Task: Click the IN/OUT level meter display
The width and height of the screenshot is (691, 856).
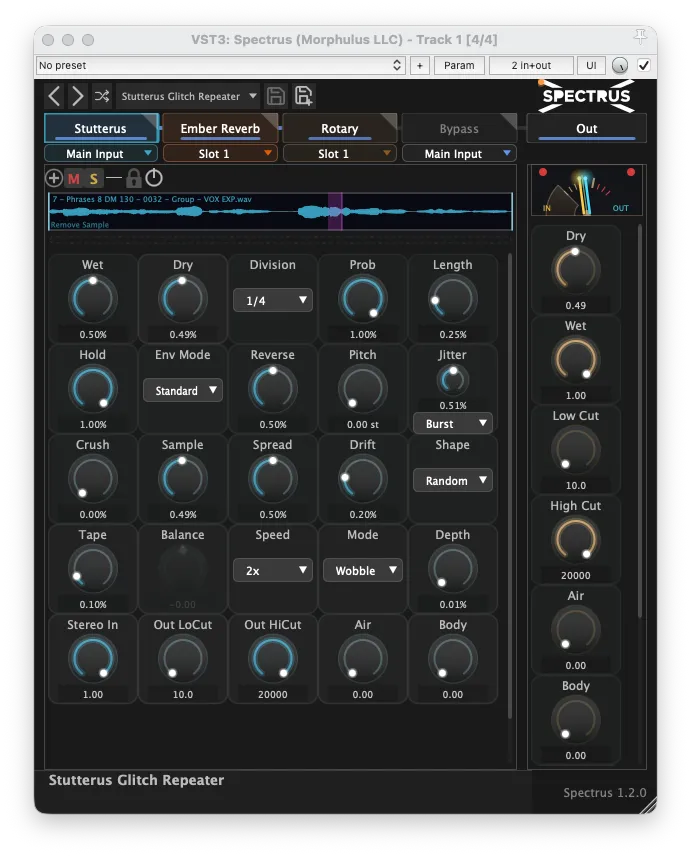Action: [x=587, y=190]
